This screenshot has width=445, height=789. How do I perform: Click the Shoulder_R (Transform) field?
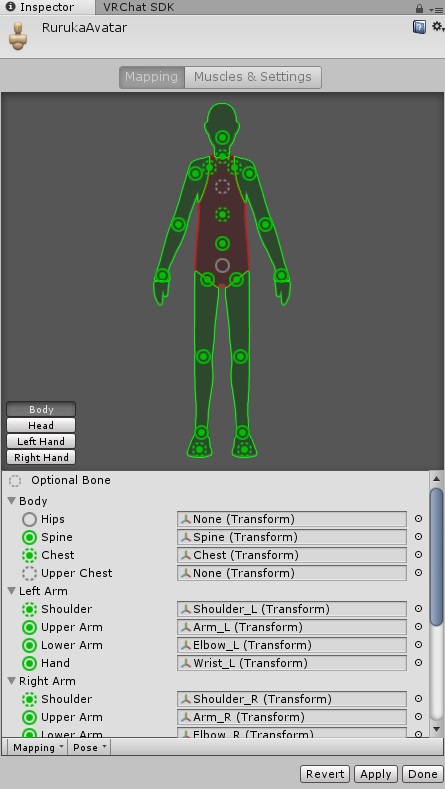pos(292,699)
